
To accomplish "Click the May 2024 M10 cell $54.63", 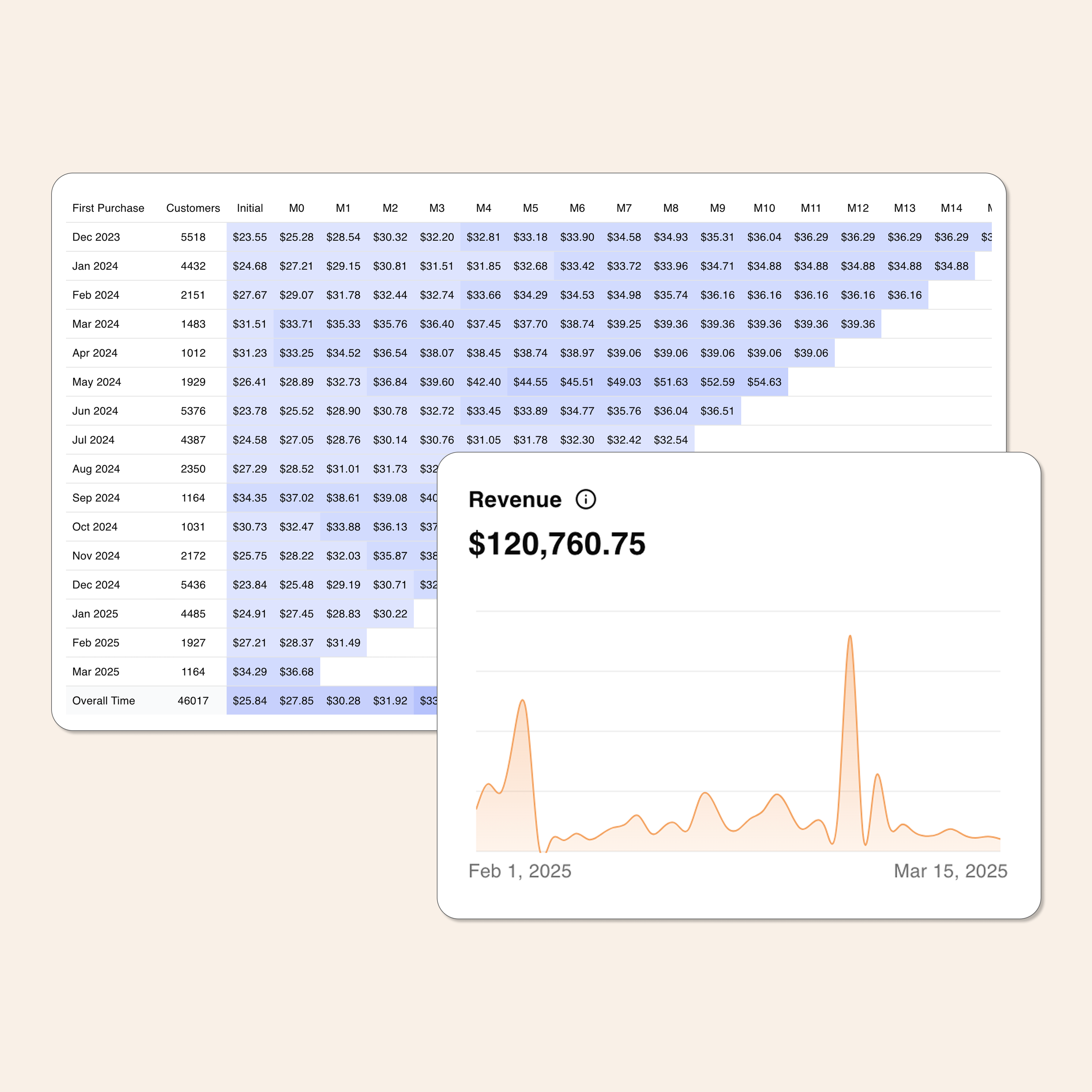I will point(764,382).
